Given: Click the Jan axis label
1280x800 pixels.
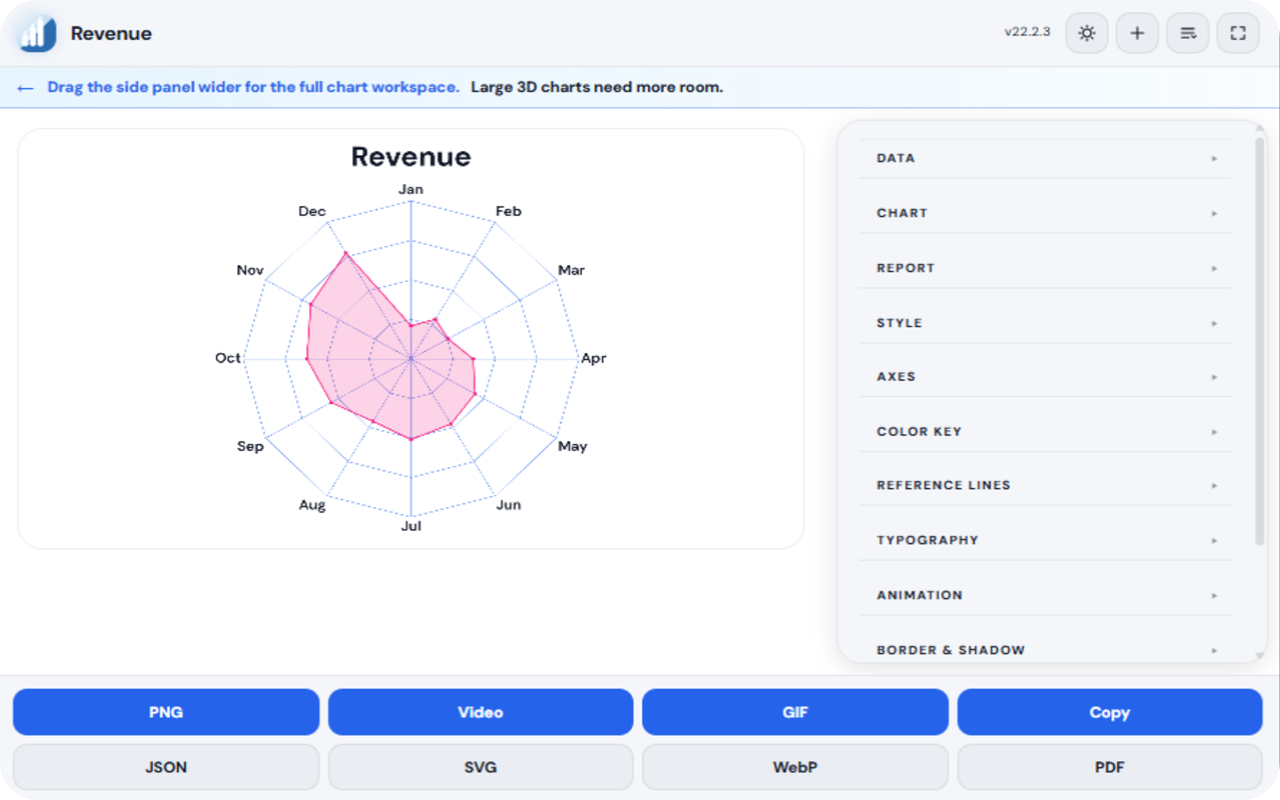Looking at the screenshot, I should coord(411,189).
